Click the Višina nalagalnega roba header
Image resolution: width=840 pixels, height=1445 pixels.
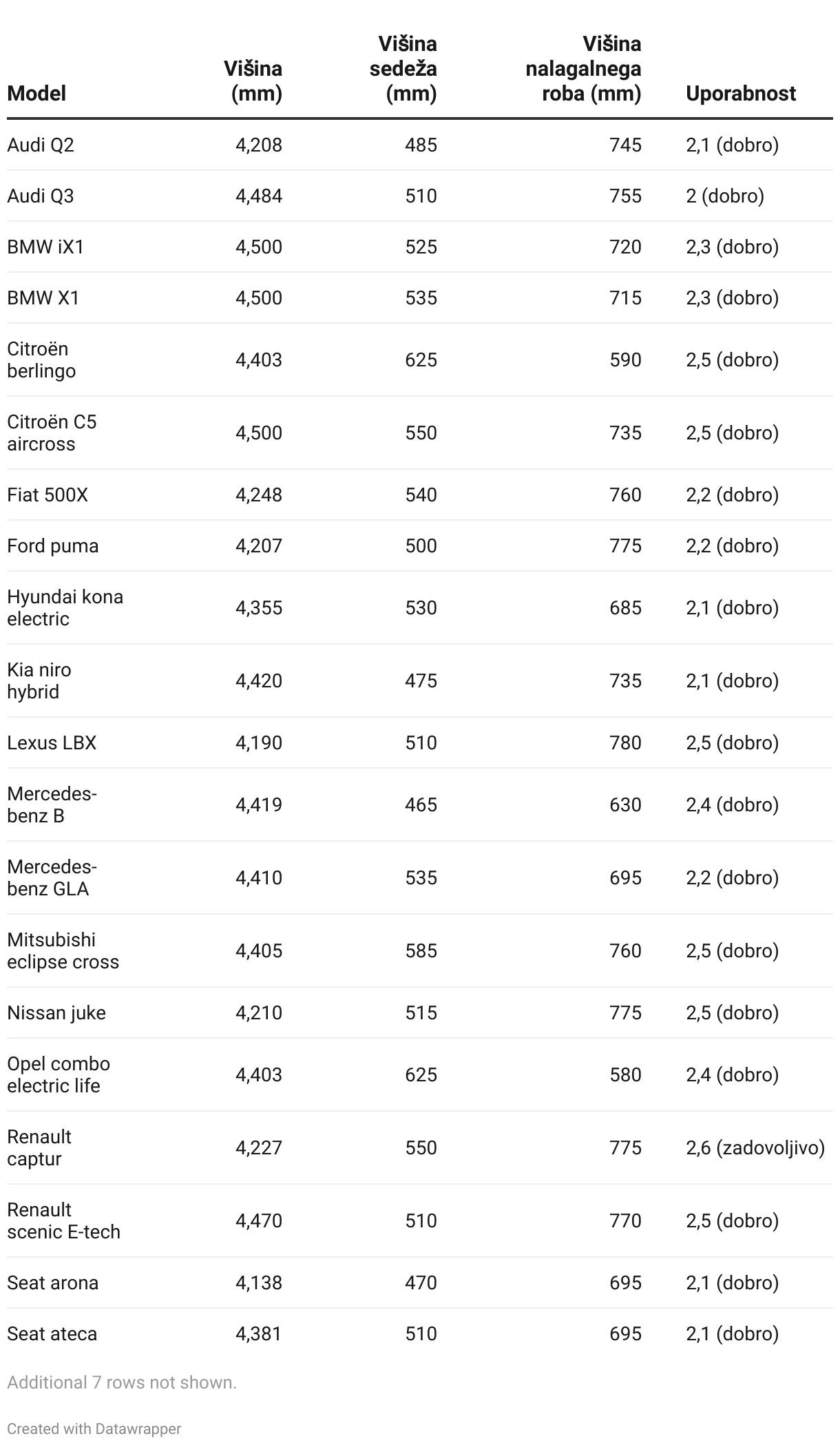click(x=583, y=68)
